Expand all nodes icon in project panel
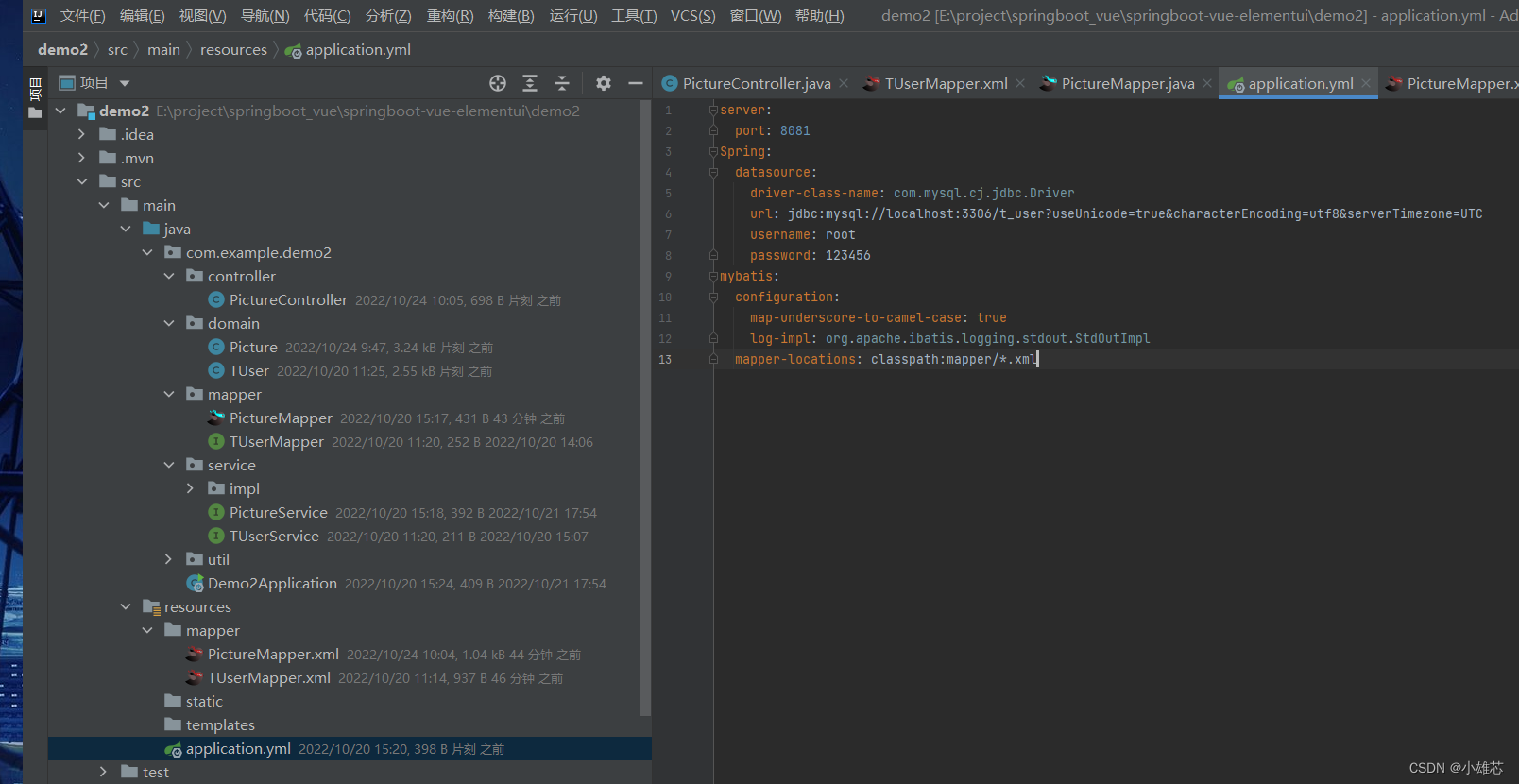Viewport: 1519px width, 784px height. pos(530,83)
